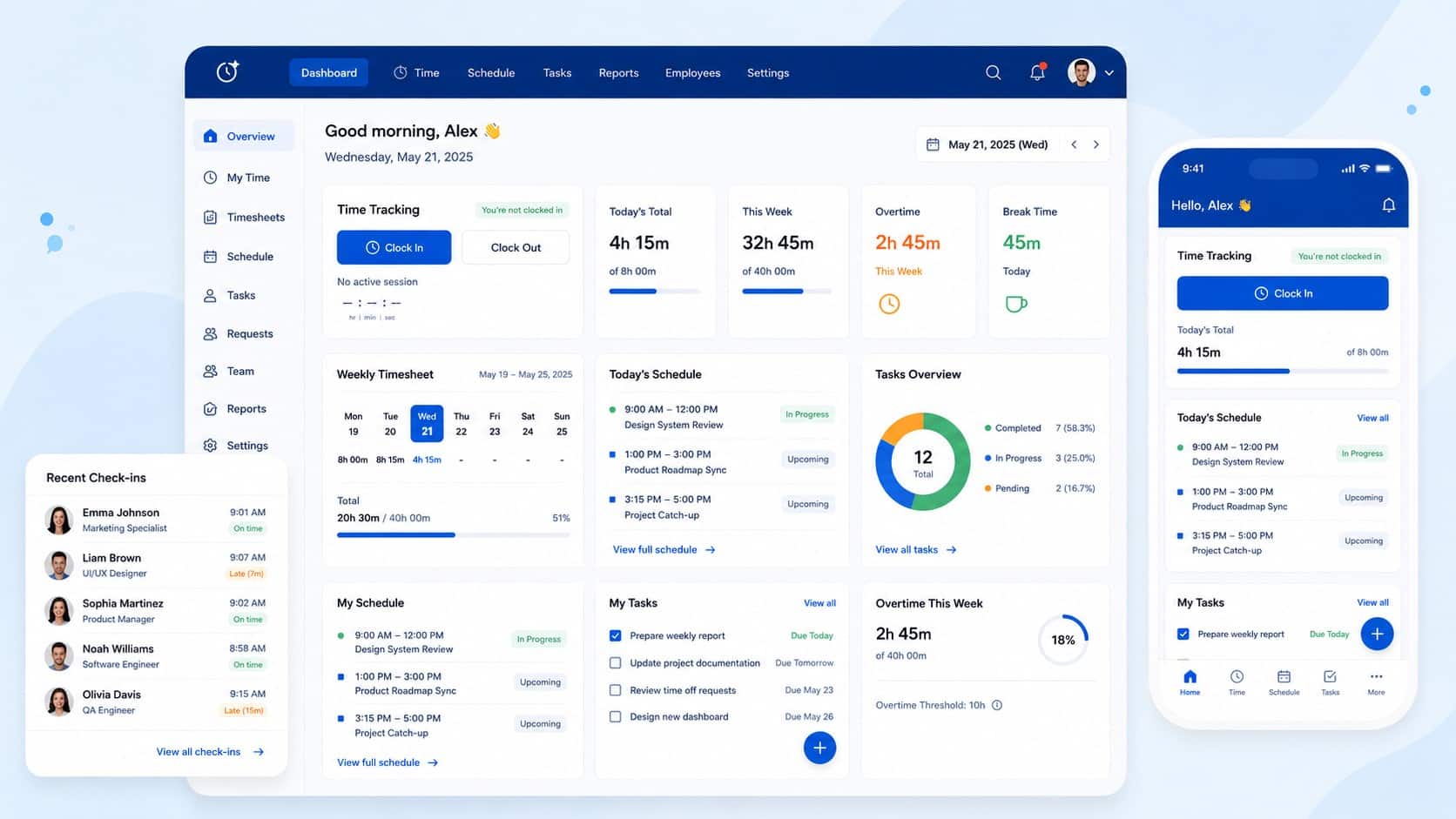Image resolution: width=1456 pixels, height=819 pixels.
Task: Select Thu 22 in Weekly Timesheet
Action: (462, 424)
